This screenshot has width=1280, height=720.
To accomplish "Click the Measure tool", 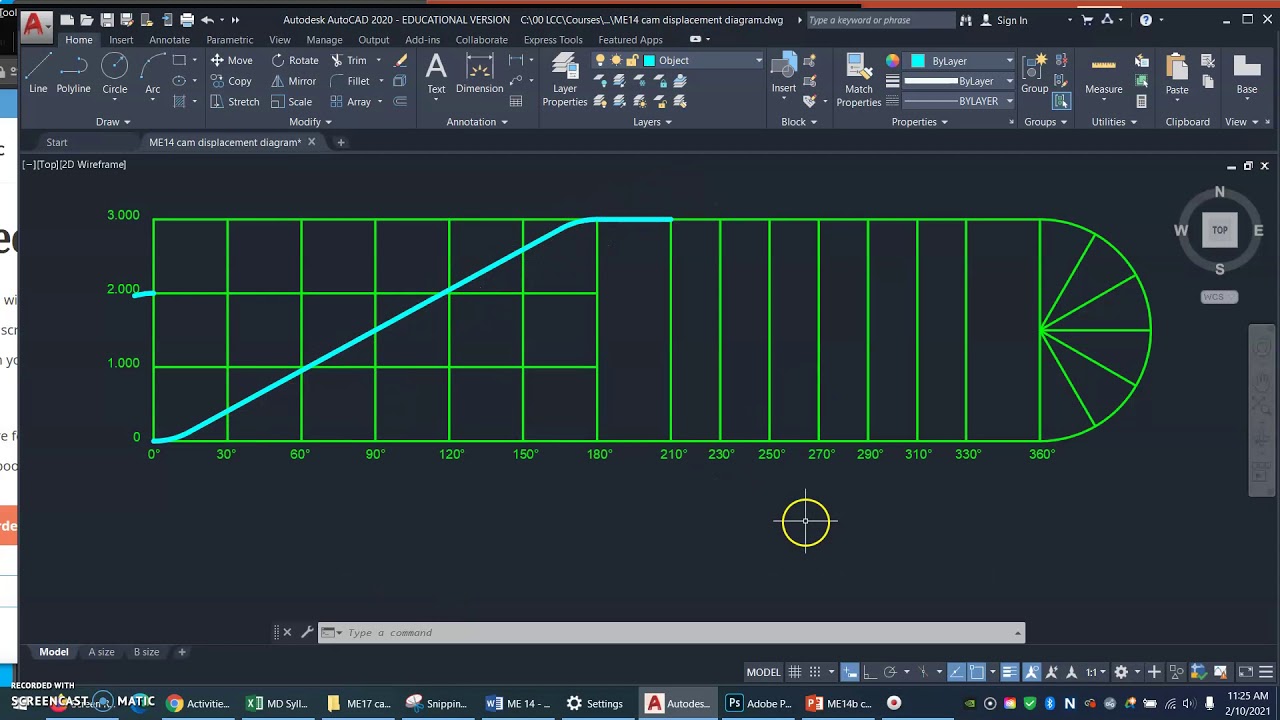I will (x=1104, y=74).
